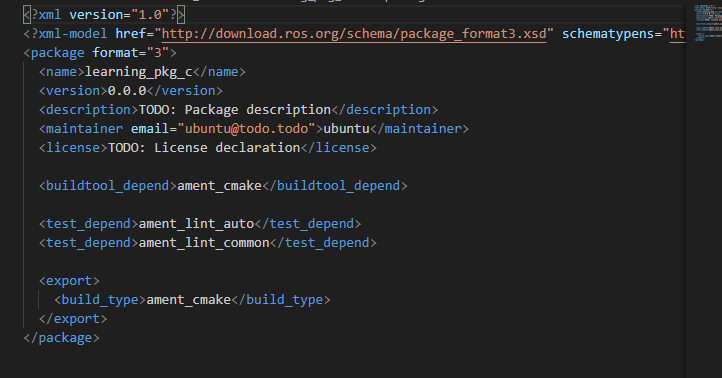Screen dimensions: 722x378
Task: Click the 'learning_pkg_c' package name text
Action: tap(139, 72)
